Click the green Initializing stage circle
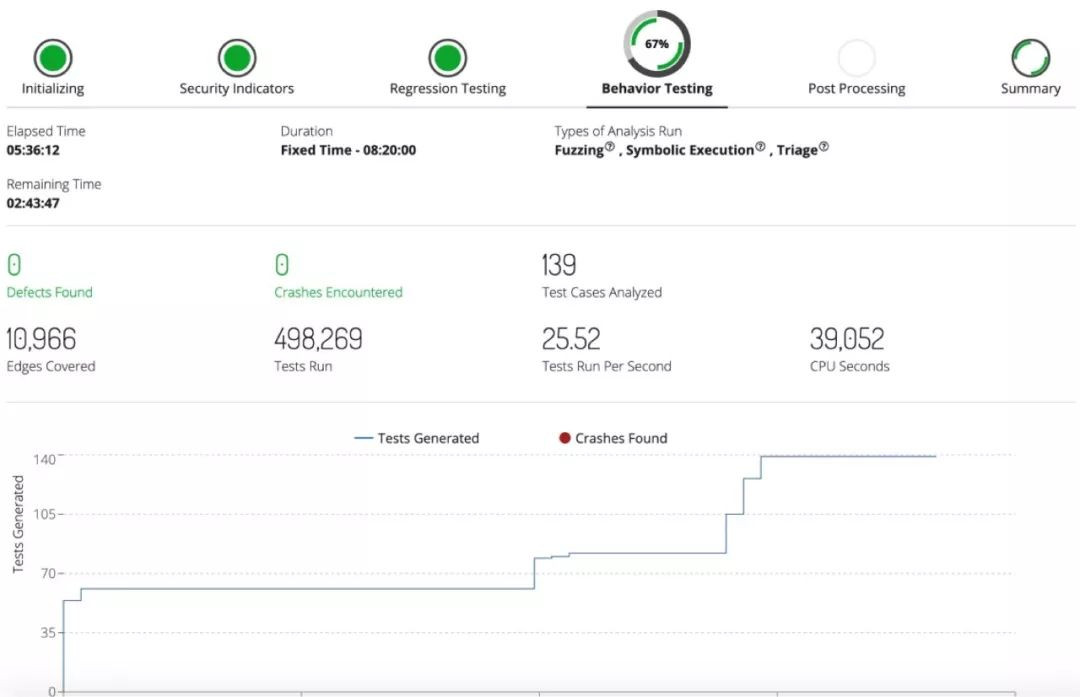The width and height of the screenshot is (1080, 697). point(53,58)
